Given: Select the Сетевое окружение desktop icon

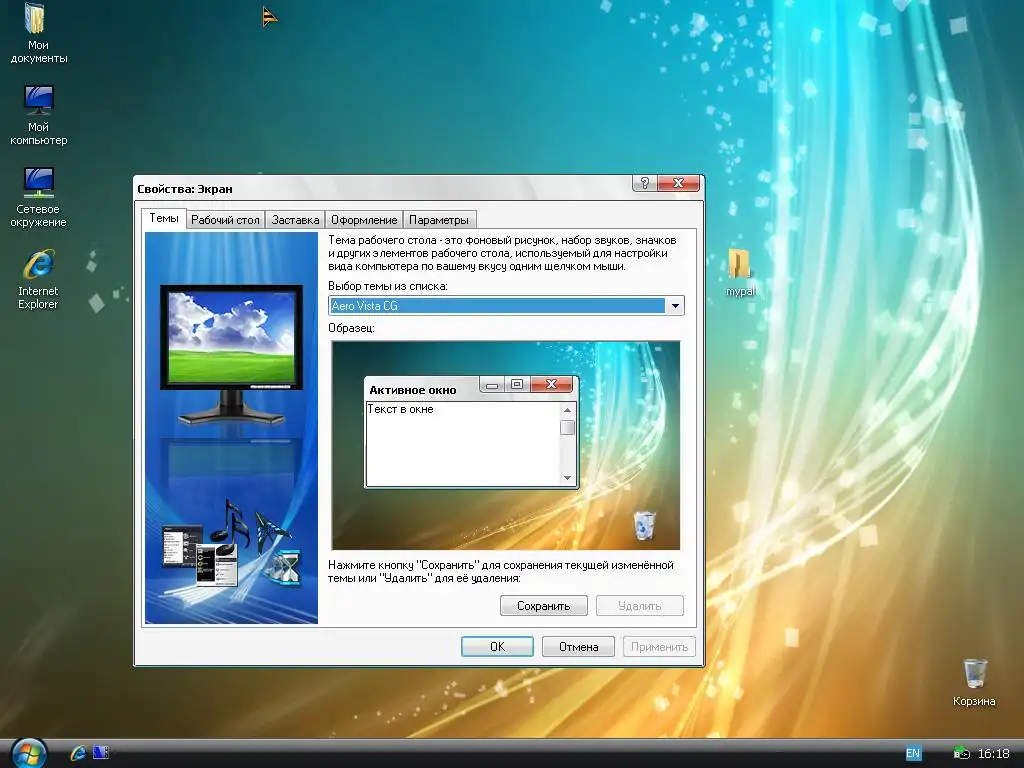Looking at the screenshot, I should pyautogui.click(x=39, y=197).
